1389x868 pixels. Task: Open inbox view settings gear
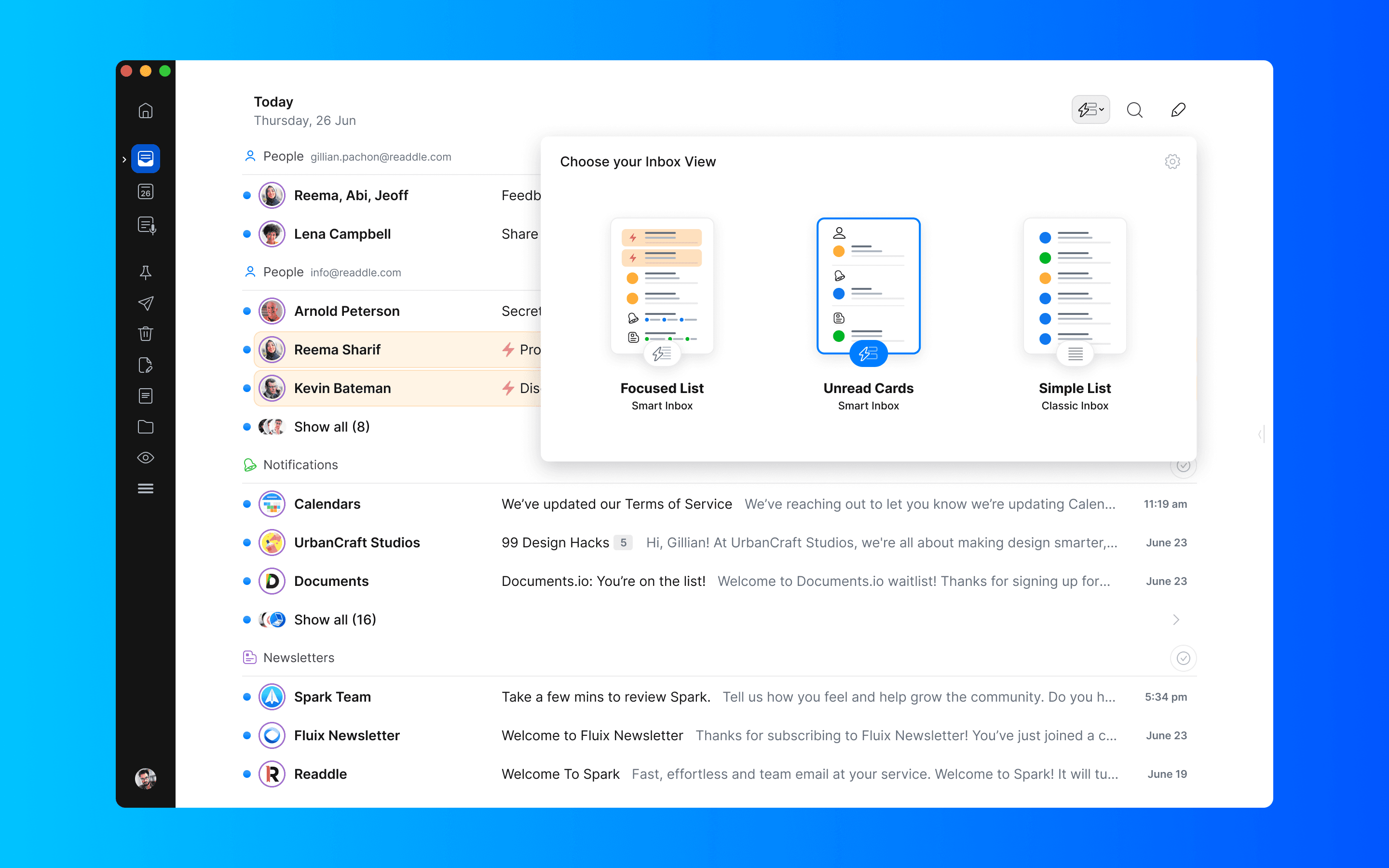[1172, 162]
